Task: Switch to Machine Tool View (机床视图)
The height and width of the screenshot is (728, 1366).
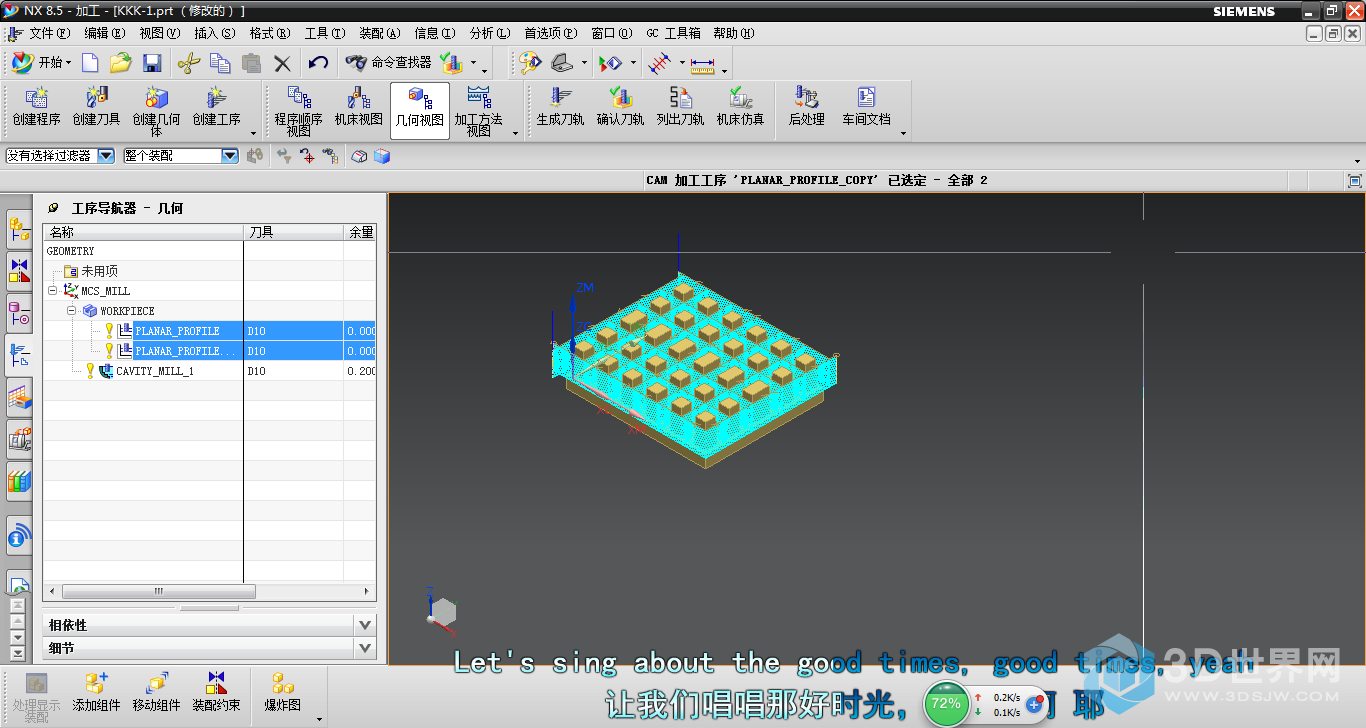Action: pyautogui.click(x=358, y=106)
